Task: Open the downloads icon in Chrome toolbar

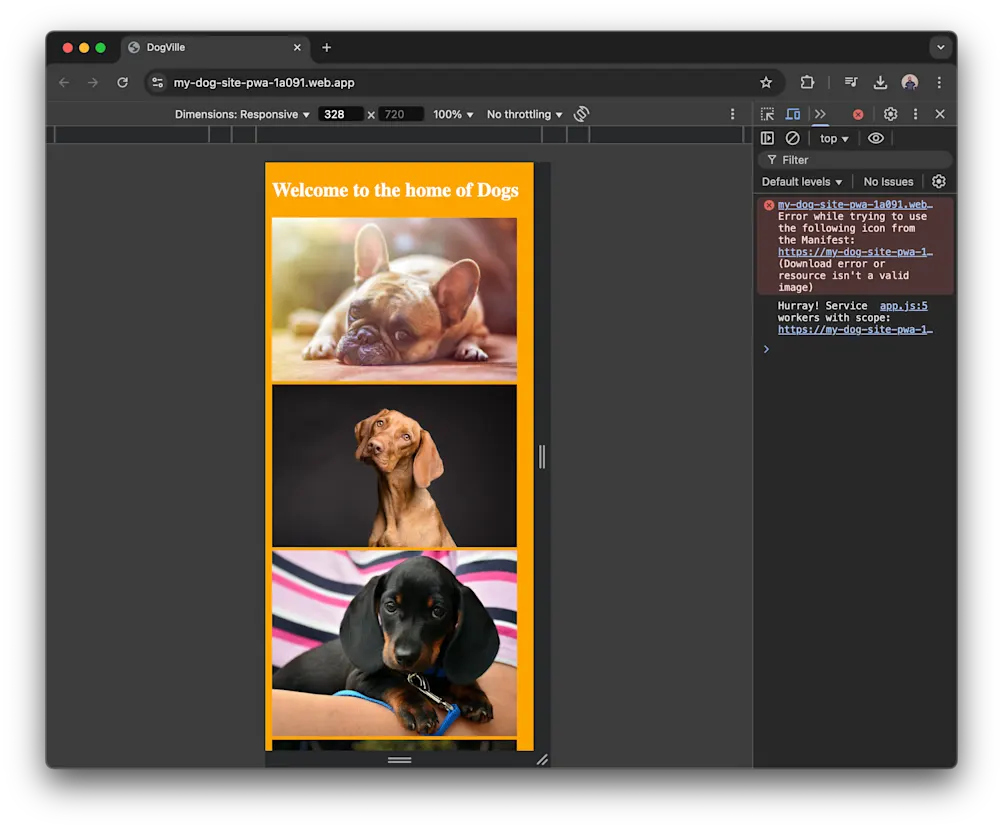Action: point(879,83)
